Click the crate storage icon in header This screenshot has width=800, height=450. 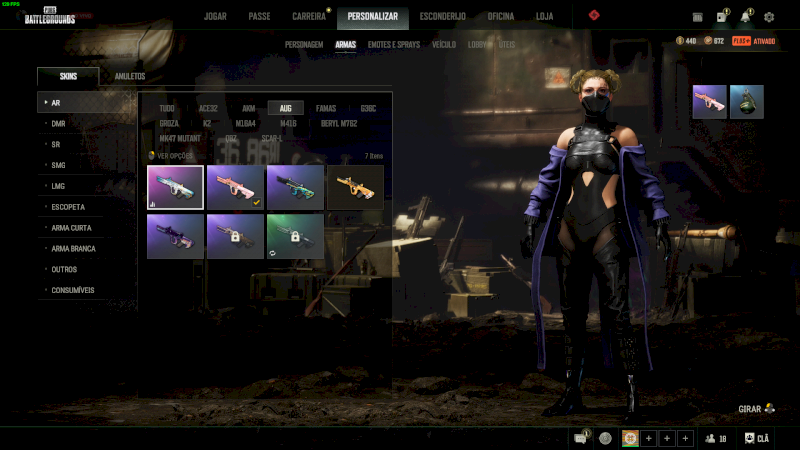point(697,17)
